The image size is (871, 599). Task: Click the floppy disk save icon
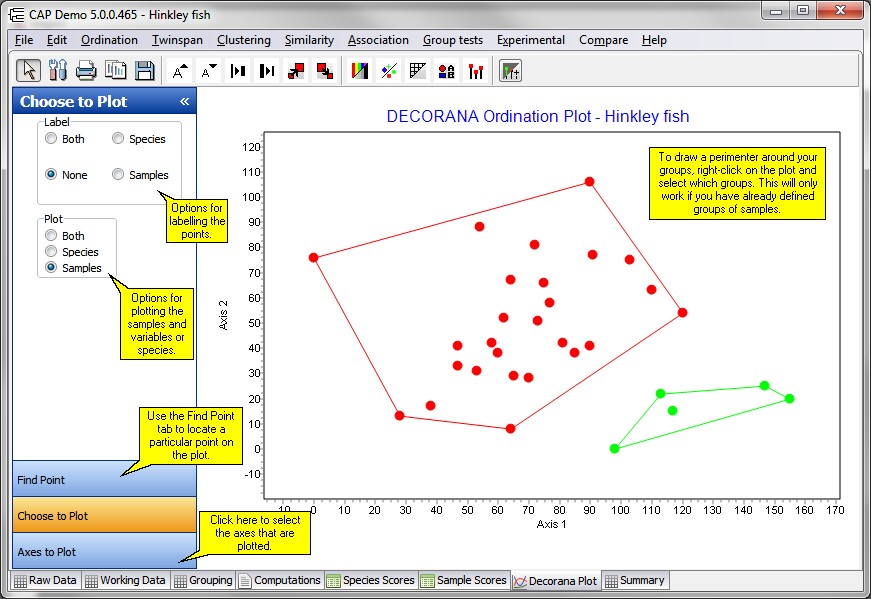coord(144,71)
